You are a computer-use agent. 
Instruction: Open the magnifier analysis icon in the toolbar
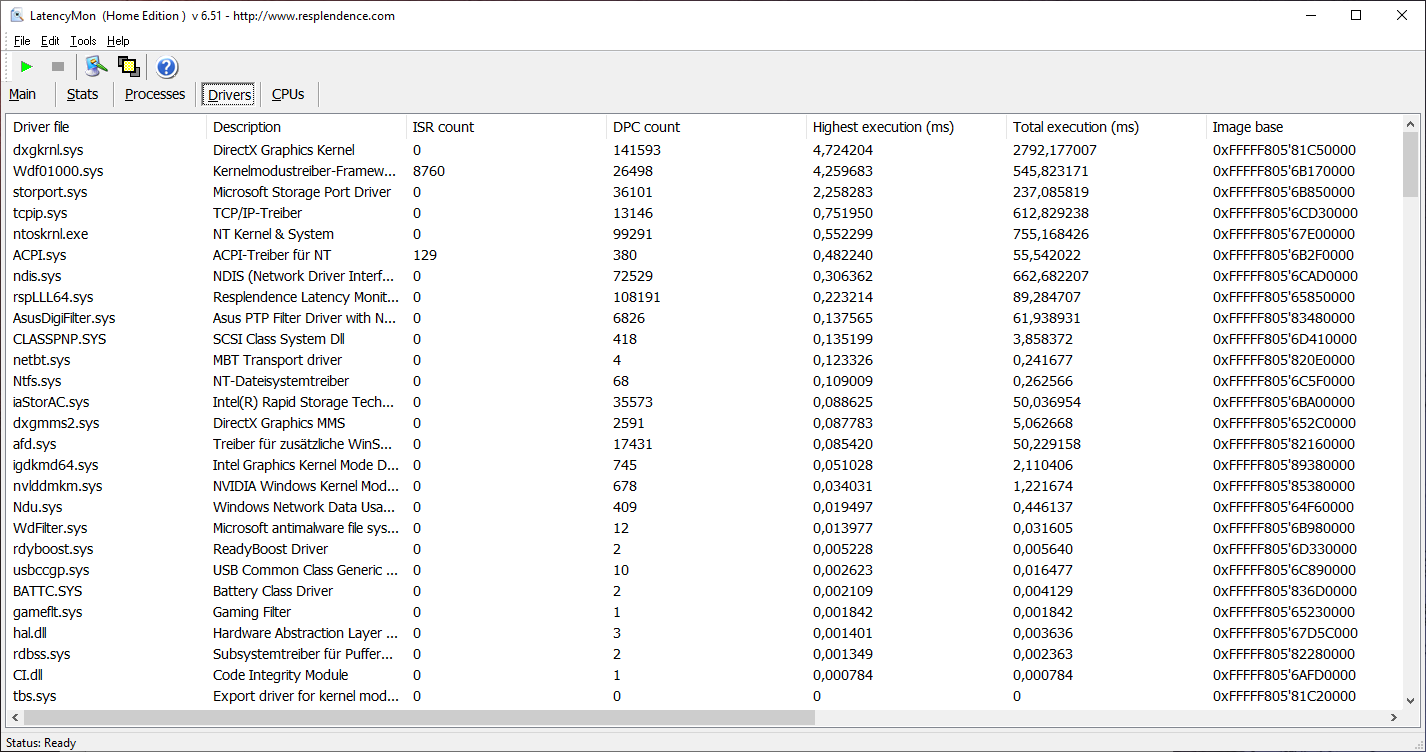(96, 67)
